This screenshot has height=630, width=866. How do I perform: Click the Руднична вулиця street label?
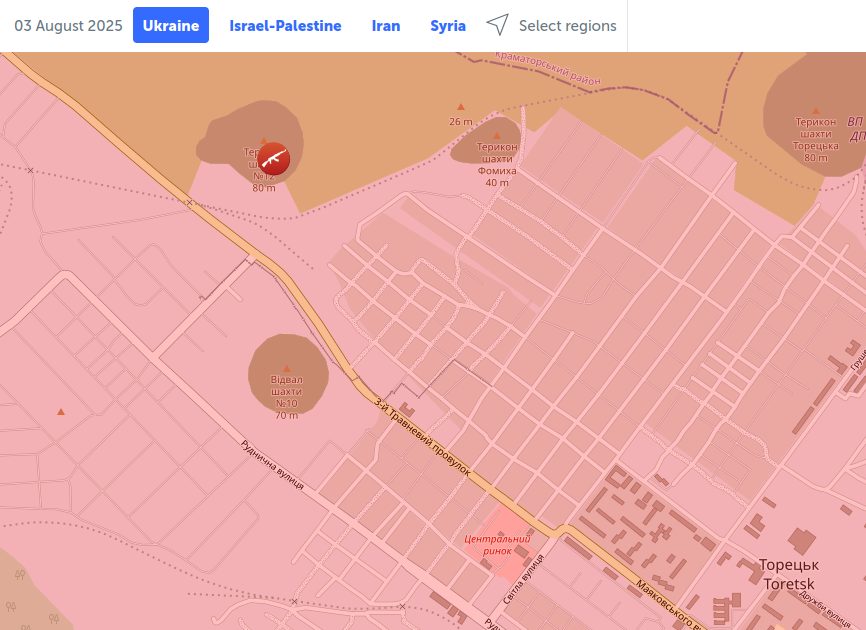pyautogui.click(x=272, y=465)
